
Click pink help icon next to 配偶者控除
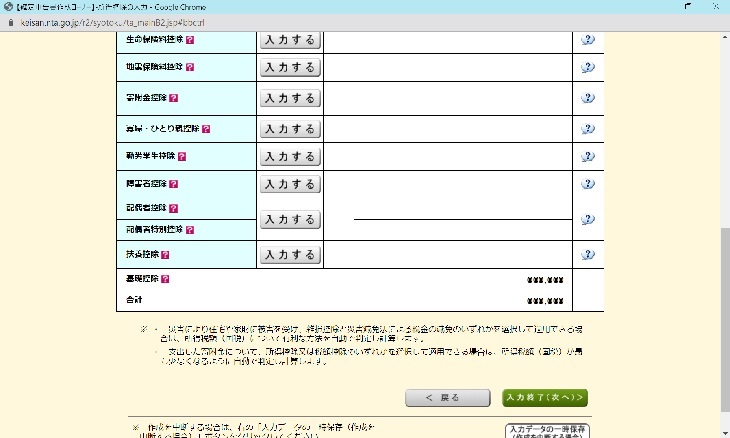point(174,208)
